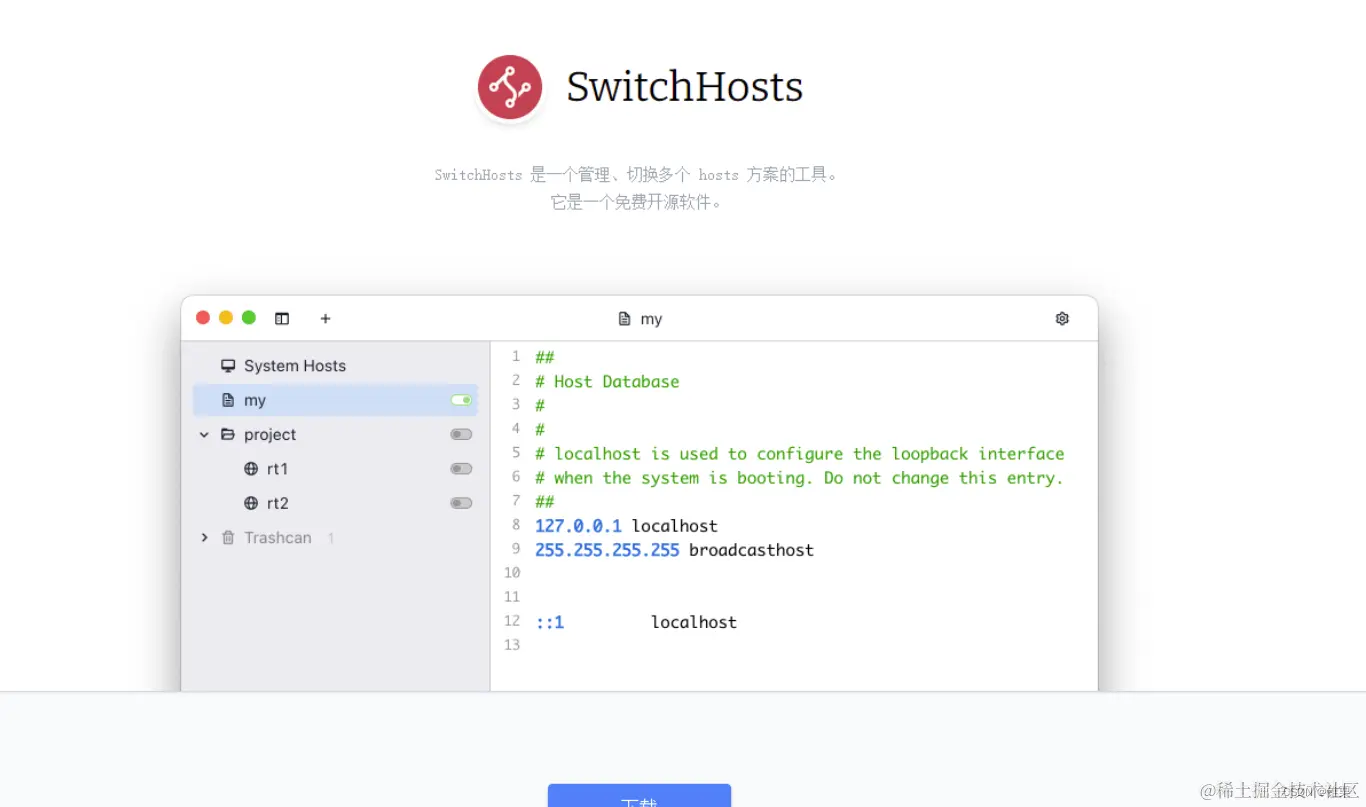Select the rt2 remote hosts entry
The height and width of the screenshot is (807, 1366).
click(x=335, y=503)
